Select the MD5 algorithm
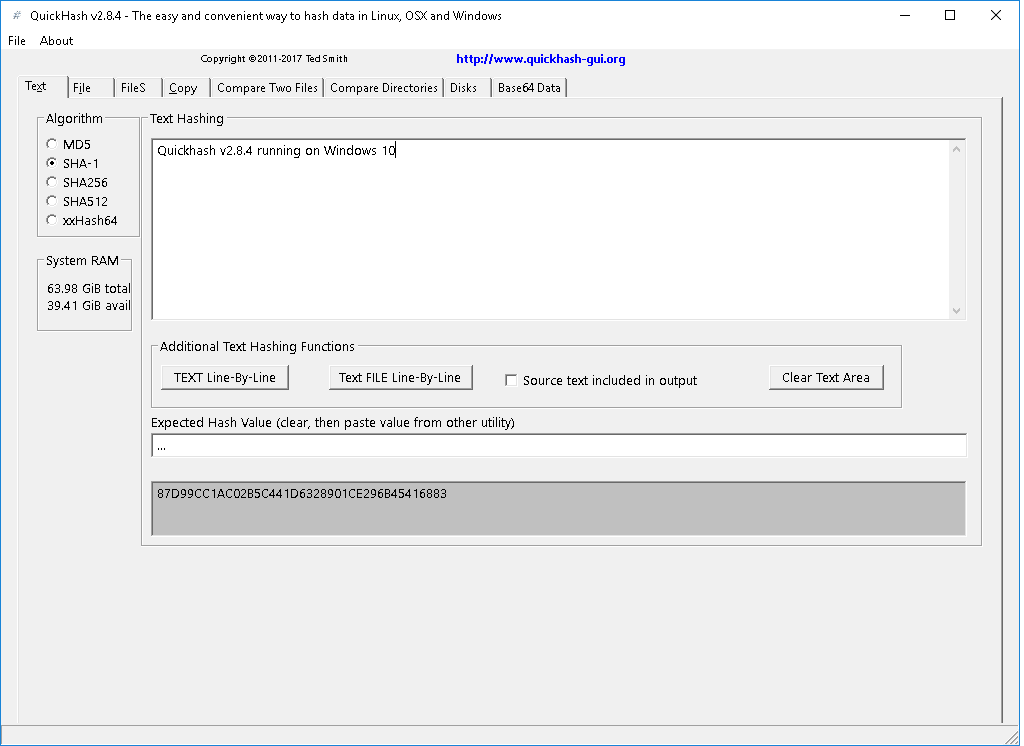This screenshot has height=746, width=1024. [51, 143]
